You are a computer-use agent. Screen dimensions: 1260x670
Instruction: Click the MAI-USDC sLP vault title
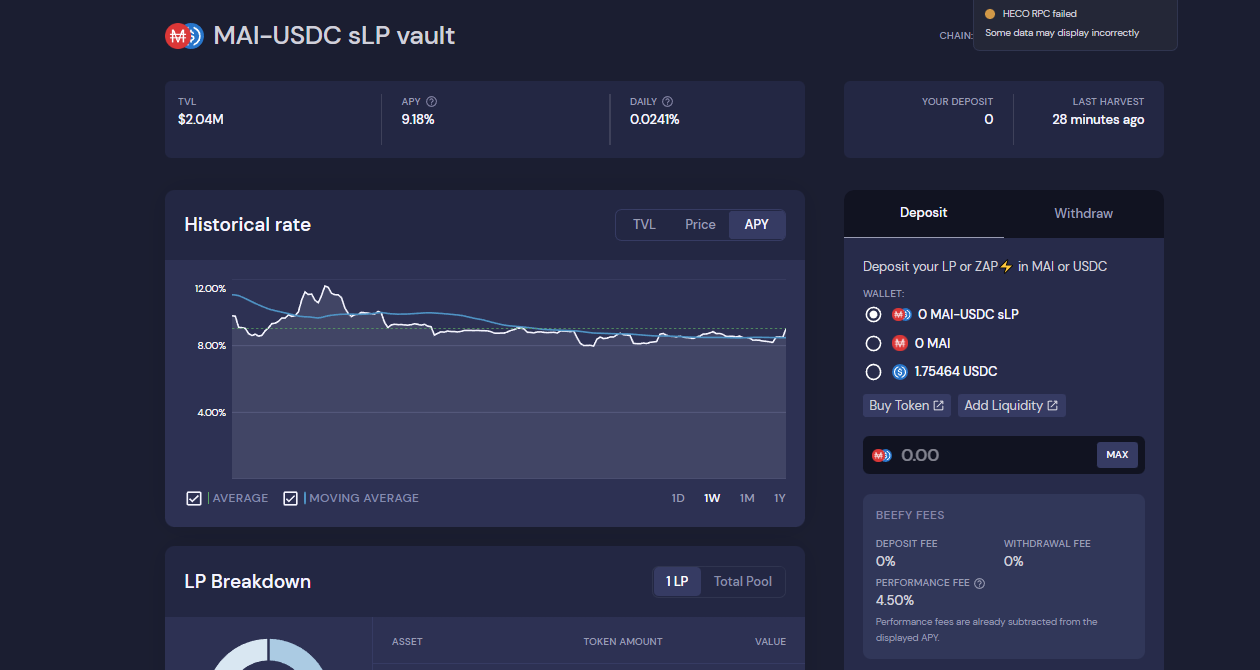coord(334,36)
